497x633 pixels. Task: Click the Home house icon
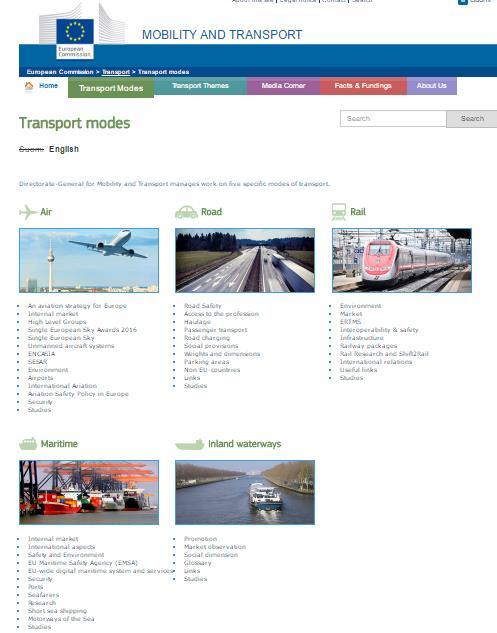coord(29,86)
